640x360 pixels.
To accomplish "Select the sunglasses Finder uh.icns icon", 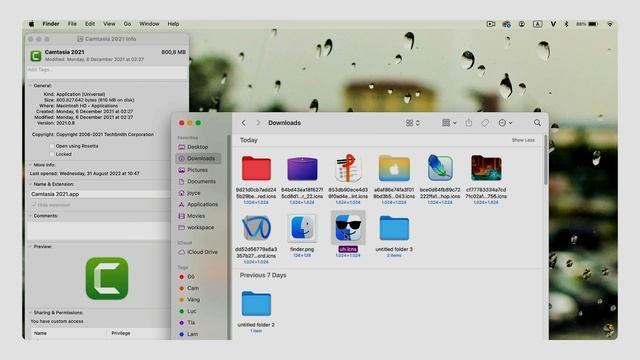I will tap(348, 228).
